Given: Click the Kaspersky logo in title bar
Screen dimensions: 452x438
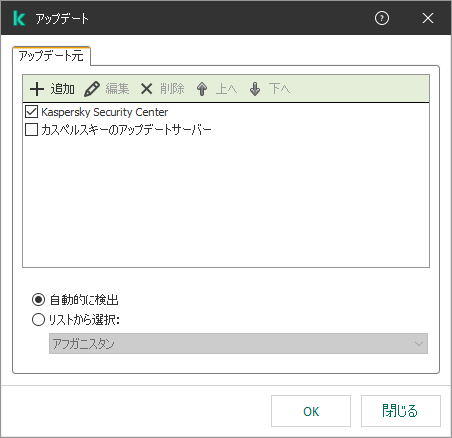Looking at the screenshot, I should (19, 18).
